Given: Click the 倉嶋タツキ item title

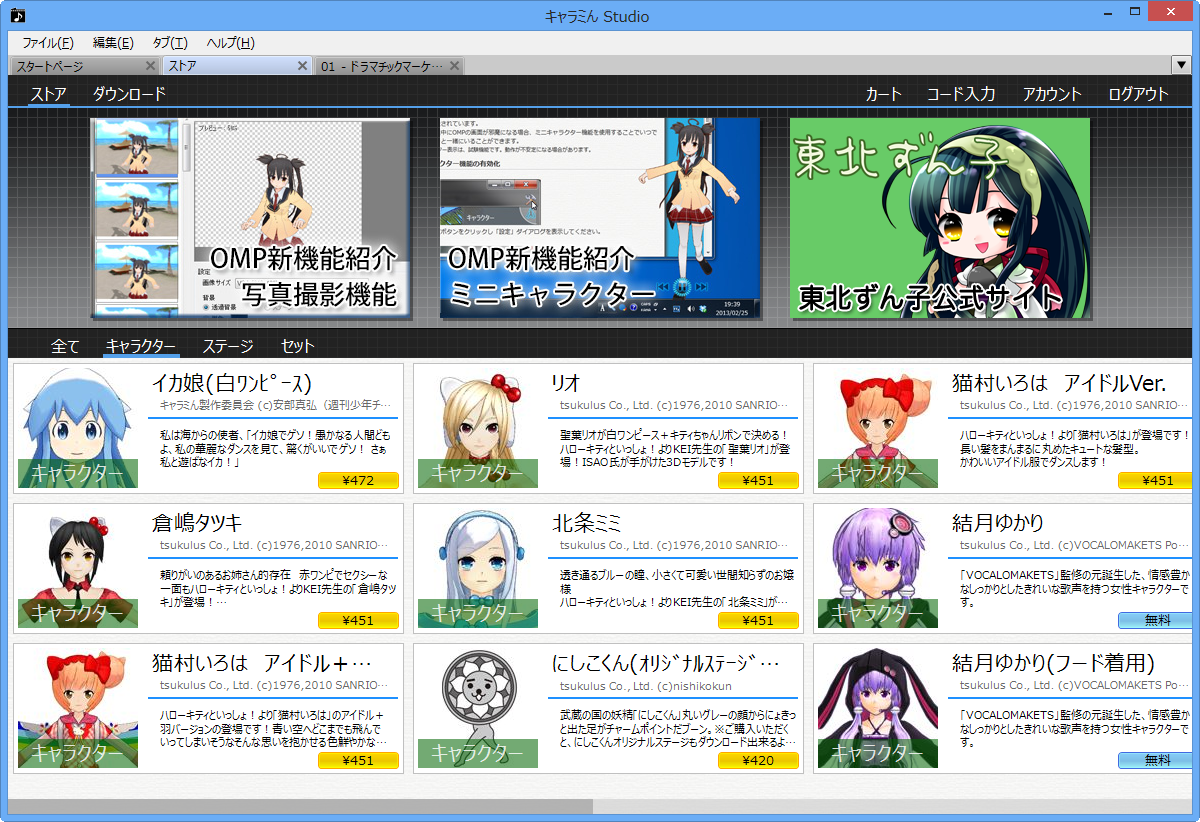Looking at the screenshot, I should coord(196,523).
